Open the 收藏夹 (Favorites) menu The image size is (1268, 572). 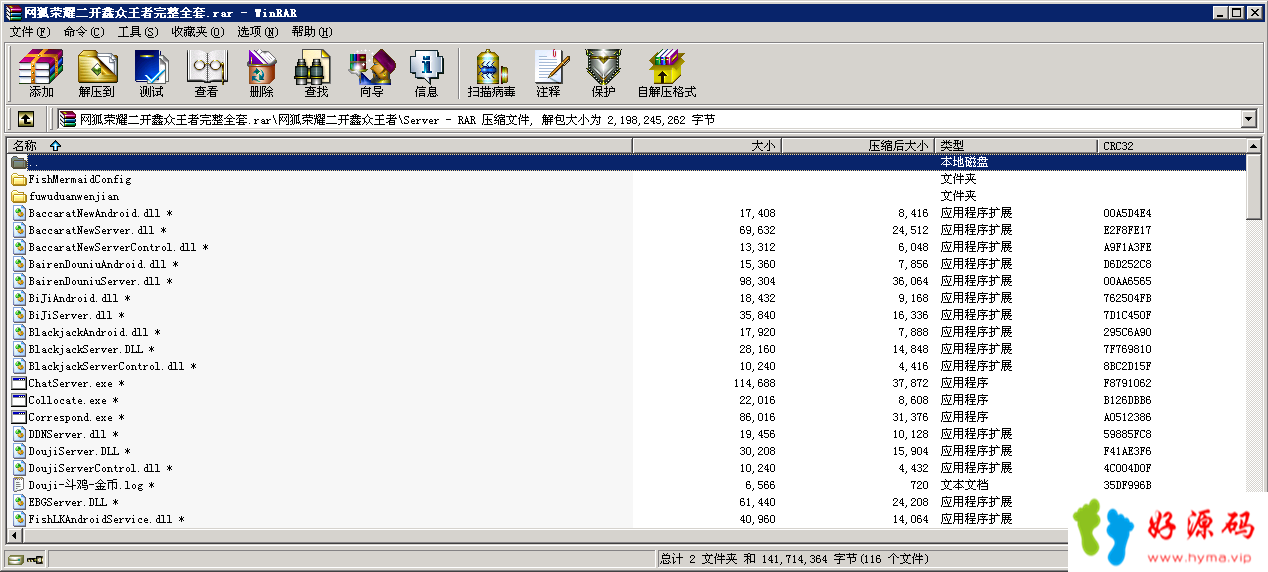(x=197, y=32)
